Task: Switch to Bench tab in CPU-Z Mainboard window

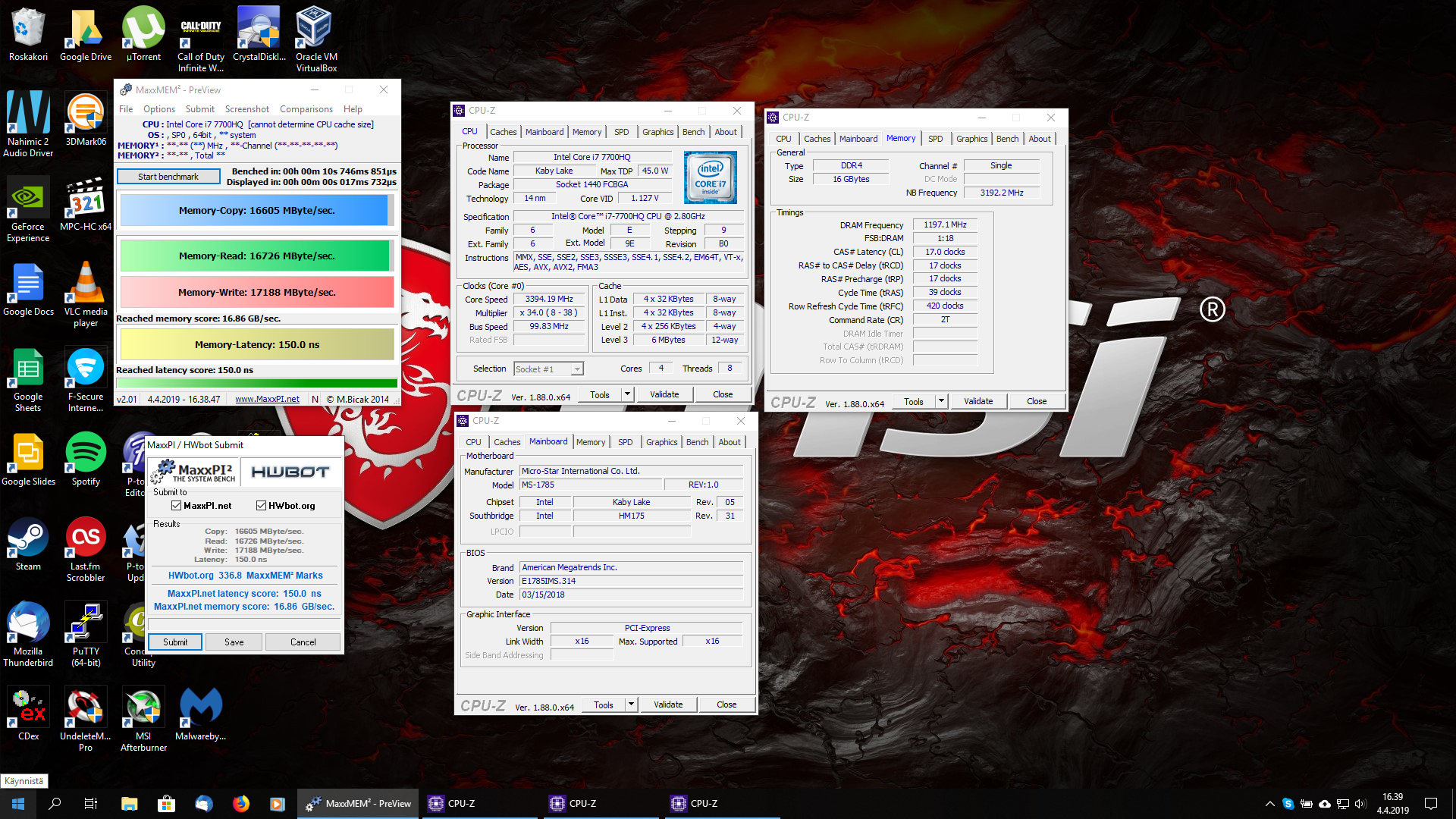Action: (x=697, y=442)
